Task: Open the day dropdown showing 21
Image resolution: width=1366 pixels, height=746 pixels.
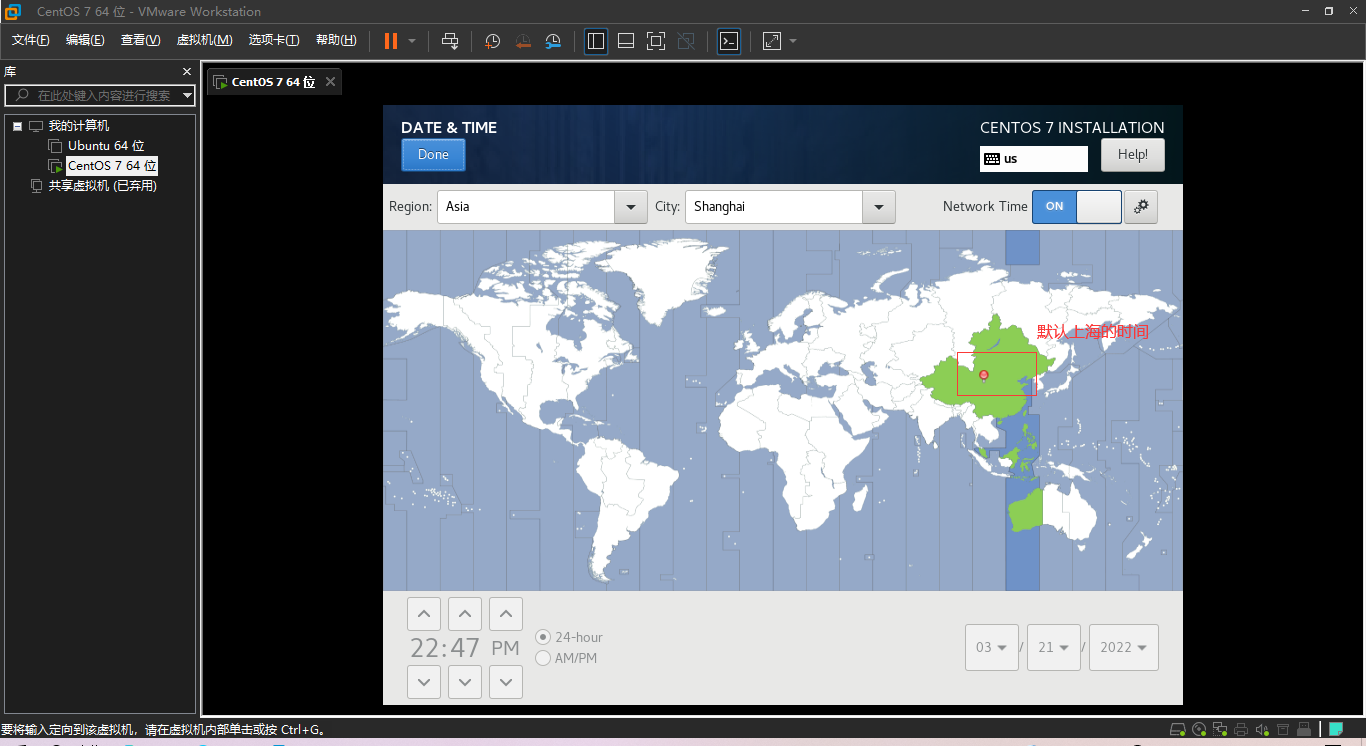Action: 1054,647
